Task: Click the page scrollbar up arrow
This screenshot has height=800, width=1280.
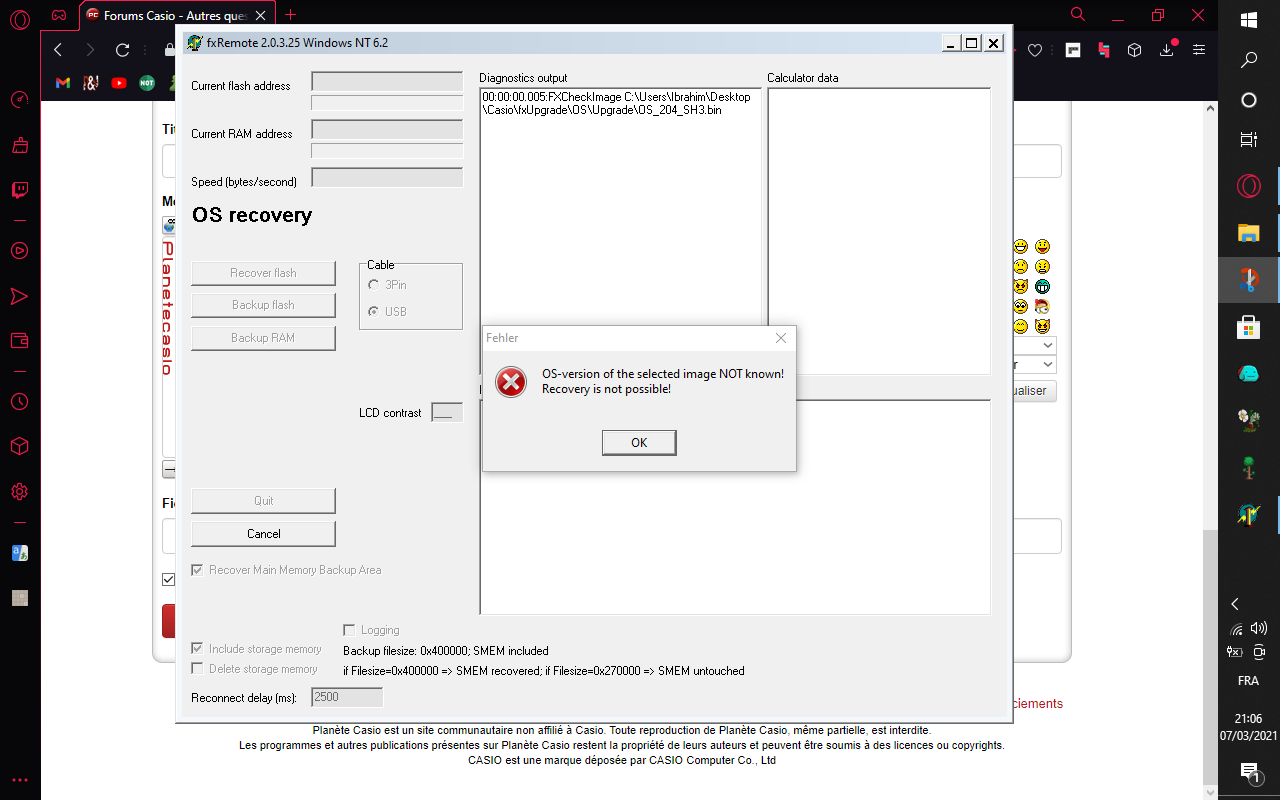Action: [1209, 110]
